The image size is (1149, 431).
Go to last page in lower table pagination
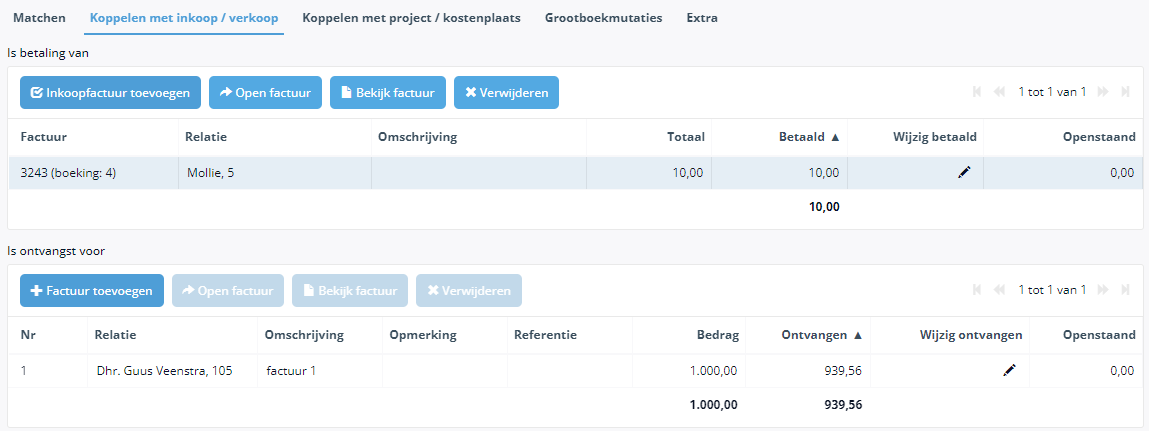[x=1126, y=290]
